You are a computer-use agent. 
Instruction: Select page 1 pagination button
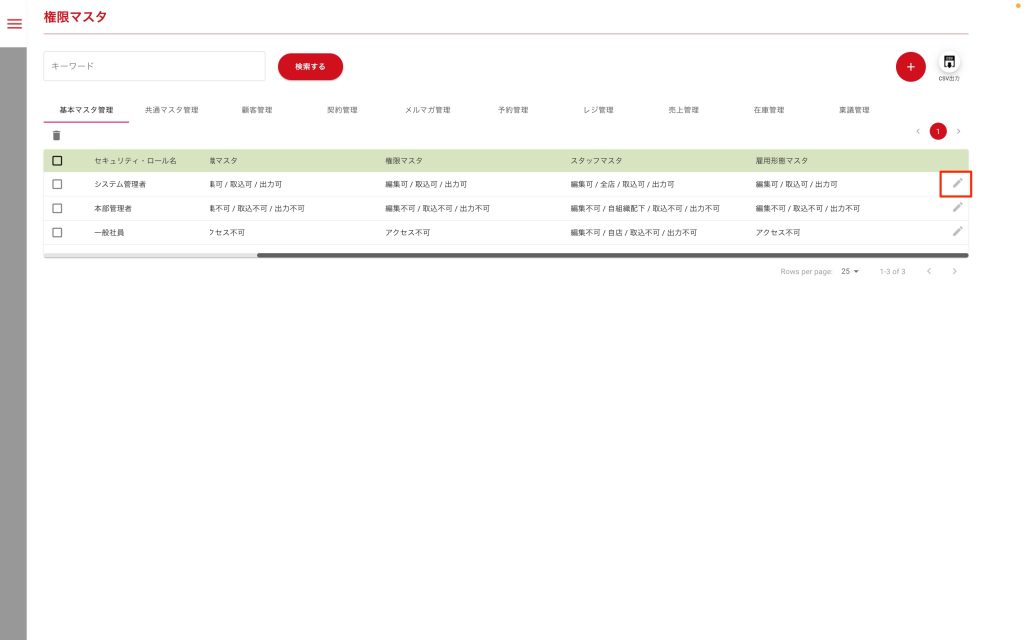coord(938,131)
